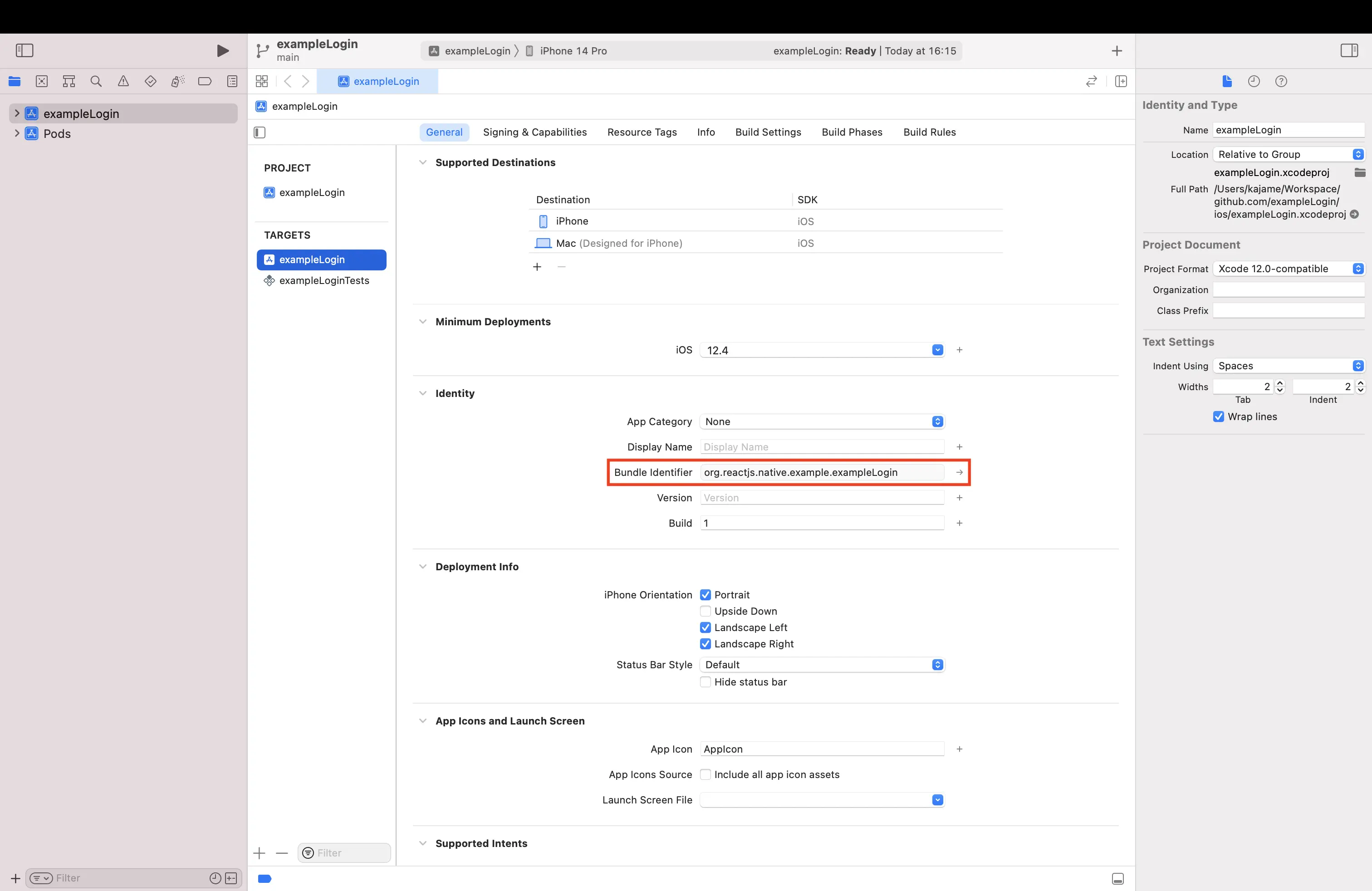1372x891 pixels.
Task: Collapse Supported Destinations section
Action: (x=422, y=162)
